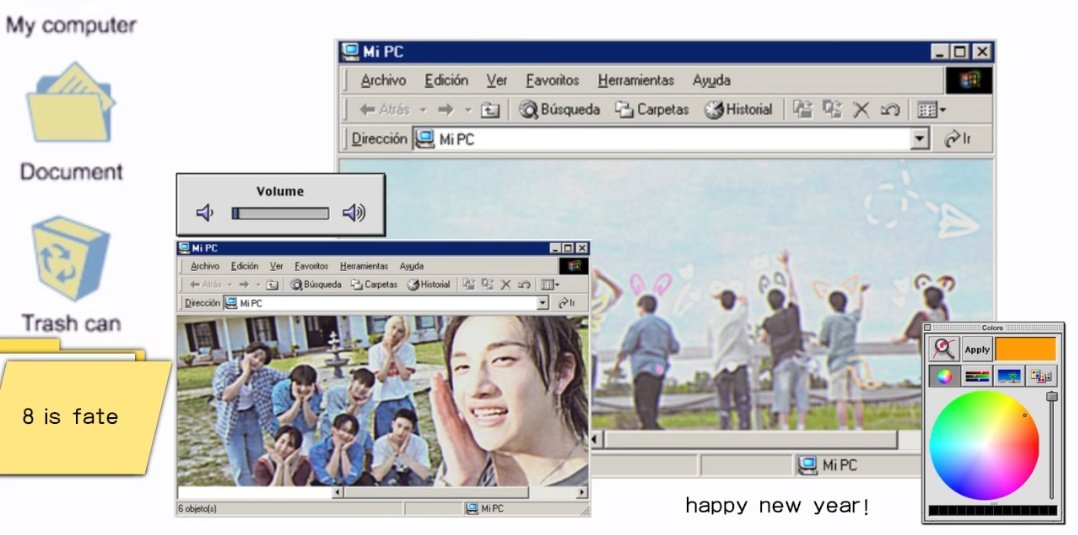Click Move To icon in large Mi PC toolbar
1078x535 pixels.
pos(802,109)
